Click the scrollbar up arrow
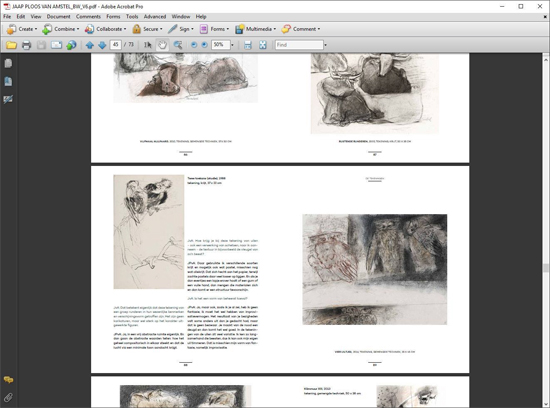The width and height of the screenshot is (550, 408). click(545, 60)
